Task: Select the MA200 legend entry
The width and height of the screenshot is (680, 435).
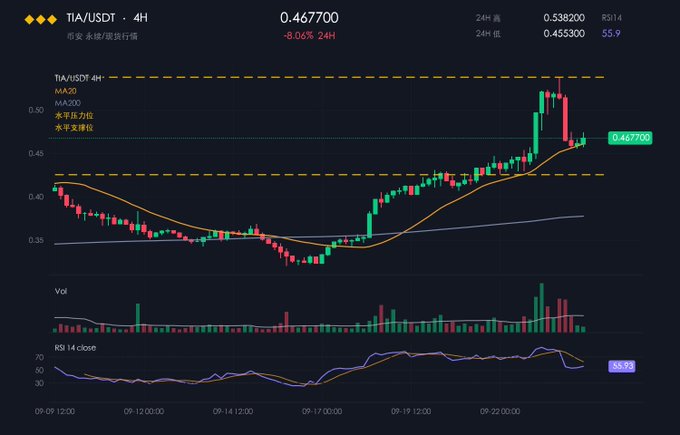Action: [68, 103]
